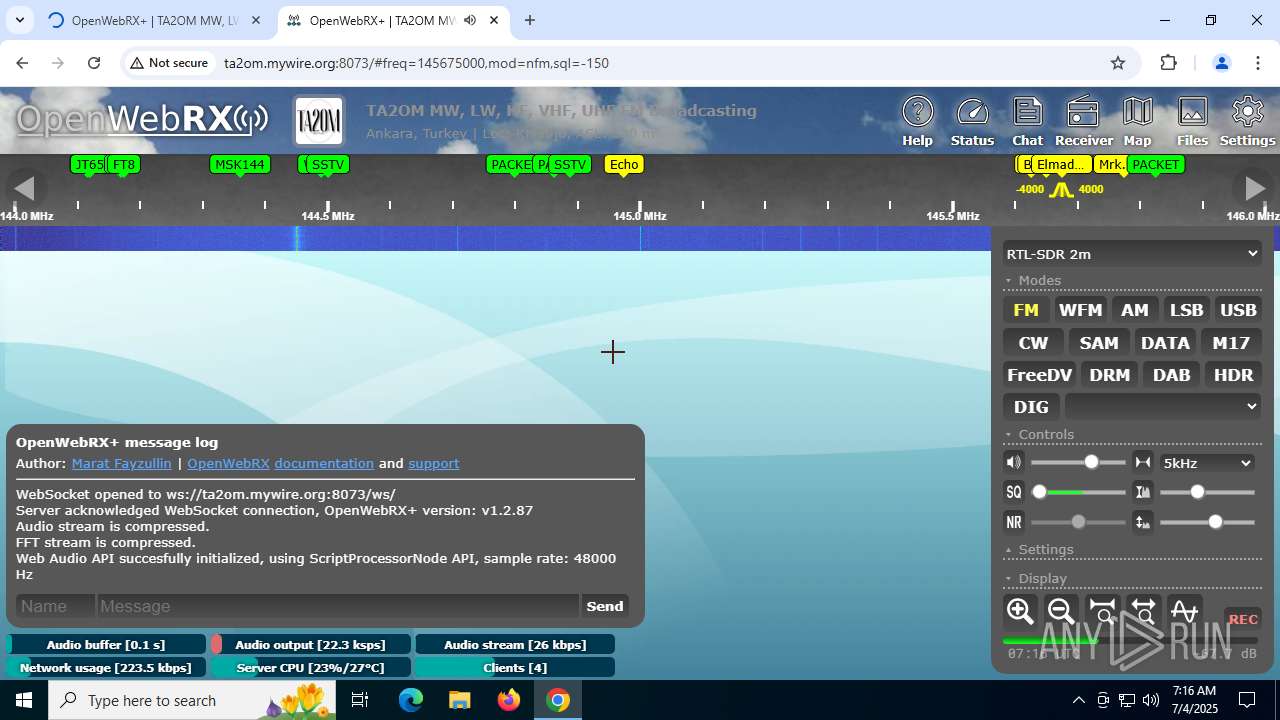The image size is (1280, 720).
Task: Shift frequency scale right with arrow
Action: click(1254, 188)
